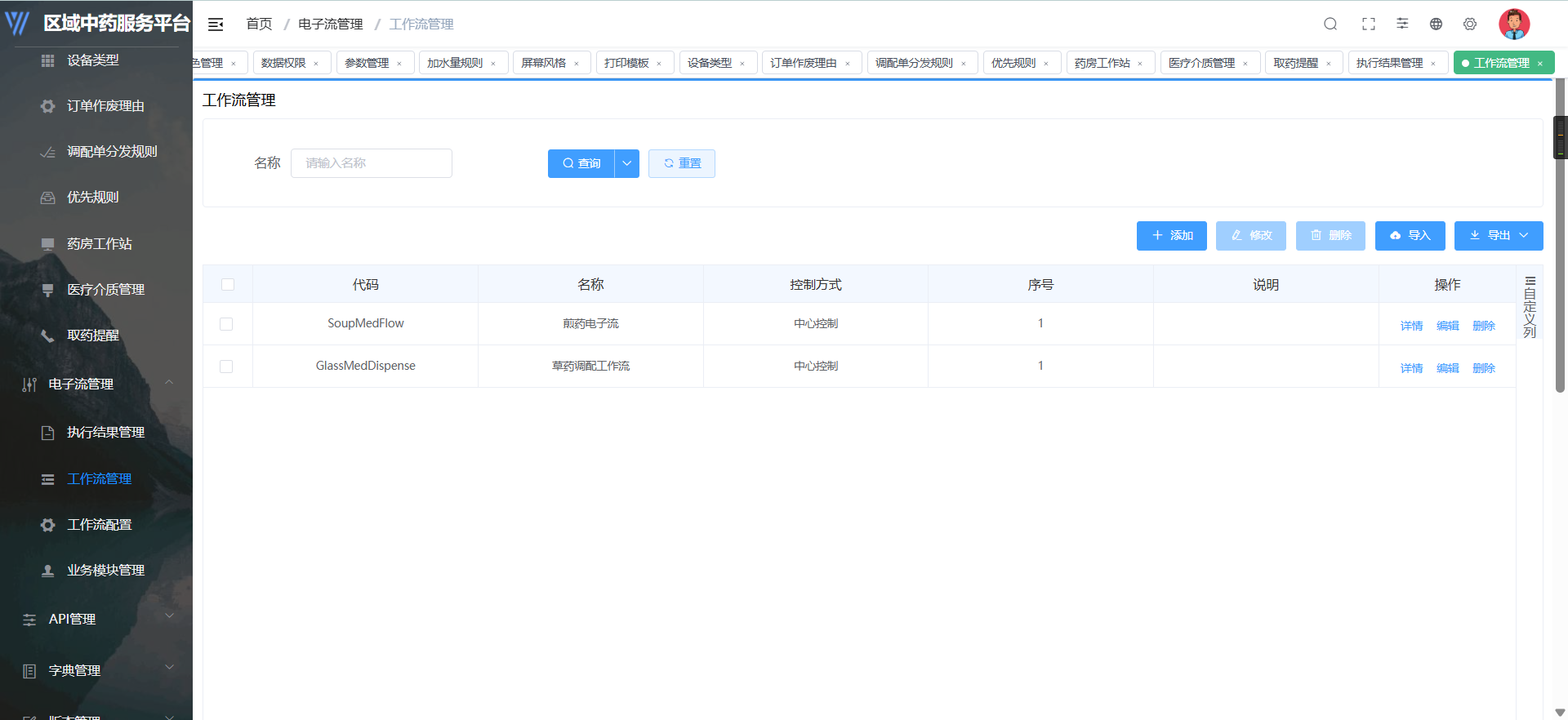Click the 设备类型 sidebar icon
The height and width of the screenshot is (720, 1568).
[48, 60]
